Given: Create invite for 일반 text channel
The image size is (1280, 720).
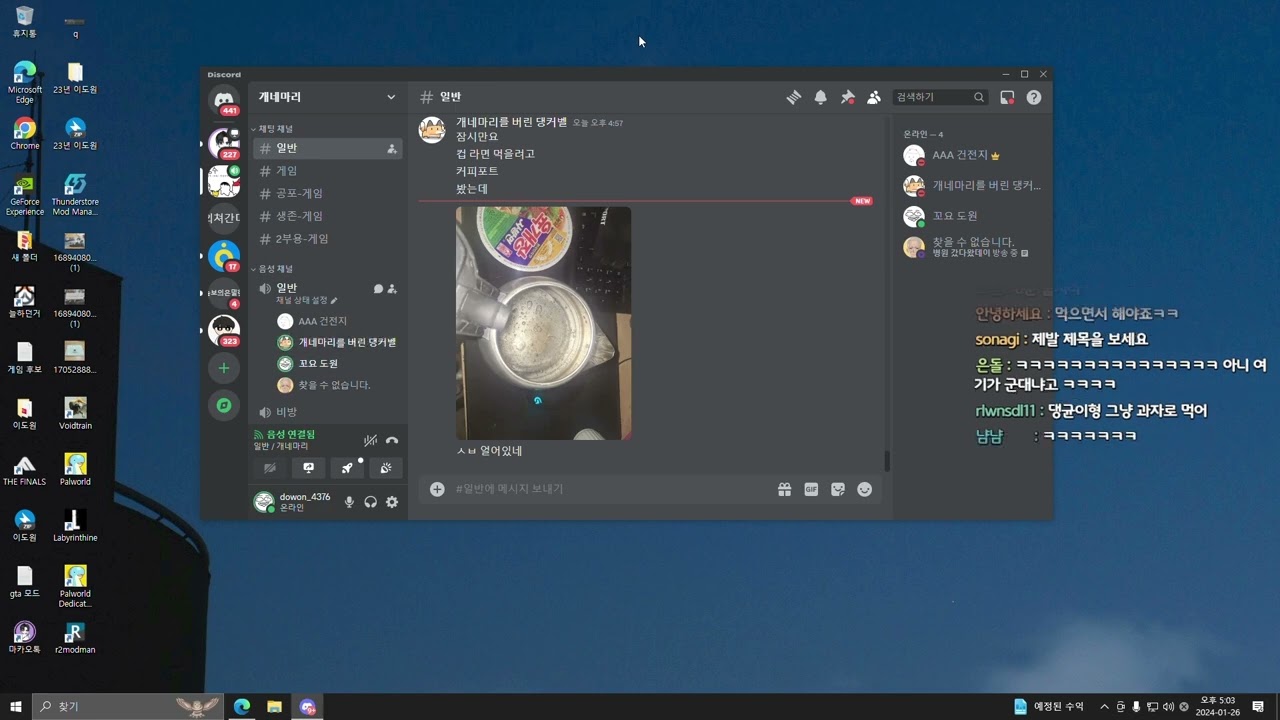Looking at the screenshot, I should point(392,149).
